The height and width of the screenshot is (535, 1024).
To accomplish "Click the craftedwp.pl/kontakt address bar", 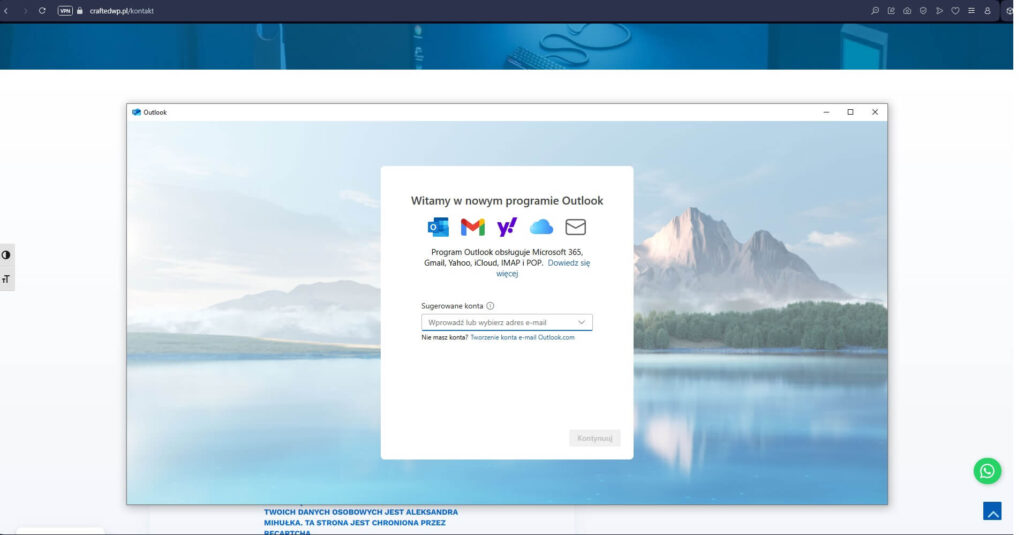I will [x=121, y=10].
